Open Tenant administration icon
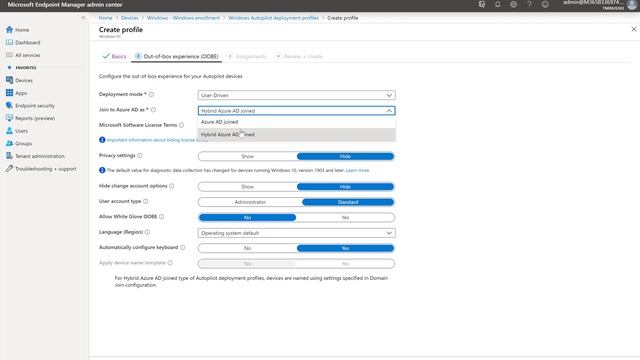The width and height of the screenshot is (640, 360). coord(9,156)
